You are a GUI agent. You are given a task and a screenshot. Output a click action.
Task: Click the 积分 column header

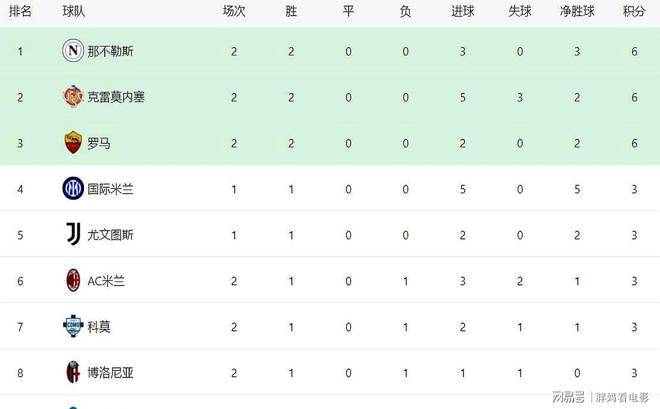point(634,11)
